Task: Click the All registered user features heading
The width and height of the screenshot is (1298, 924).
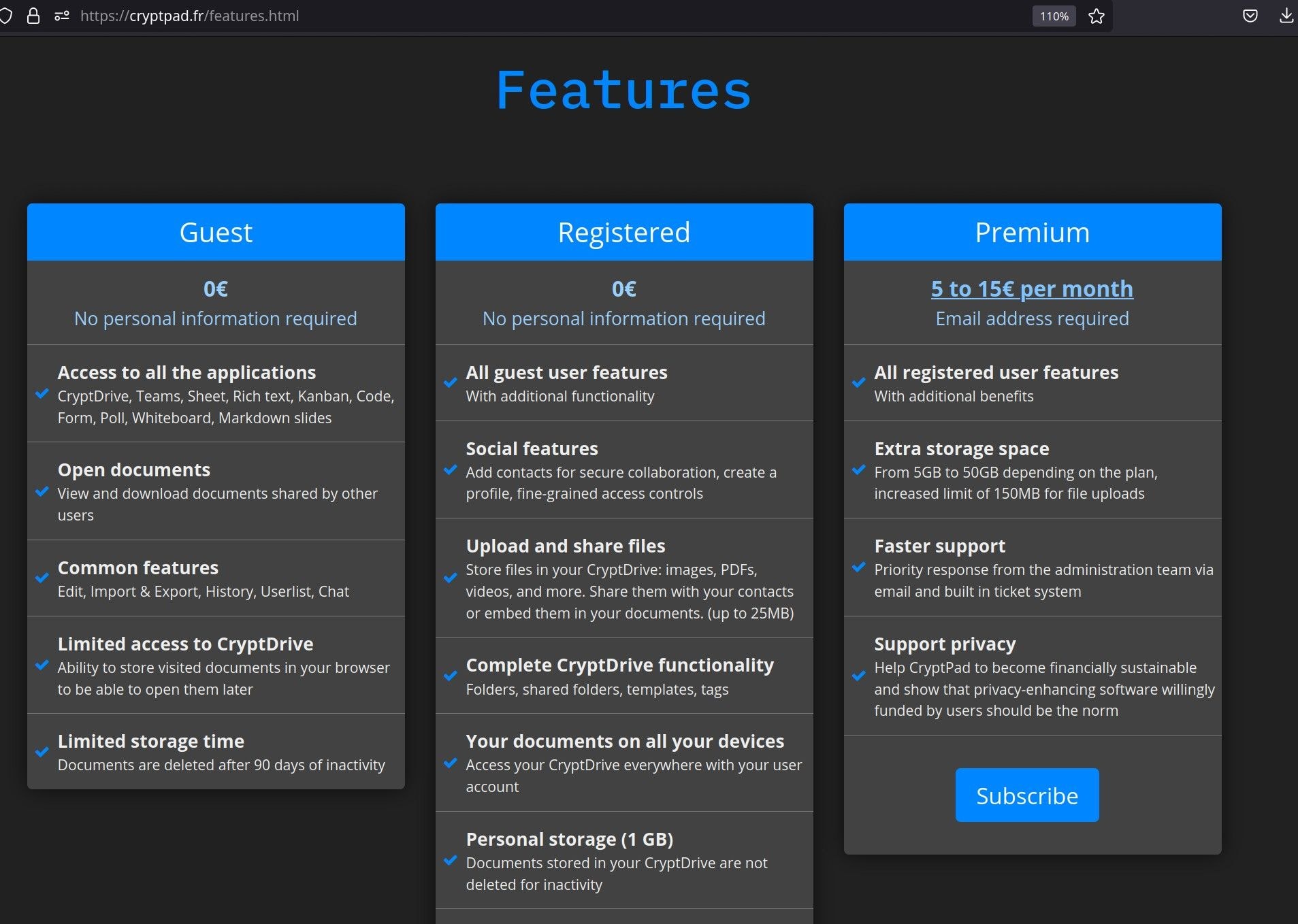Action: [x=996, y=372]
